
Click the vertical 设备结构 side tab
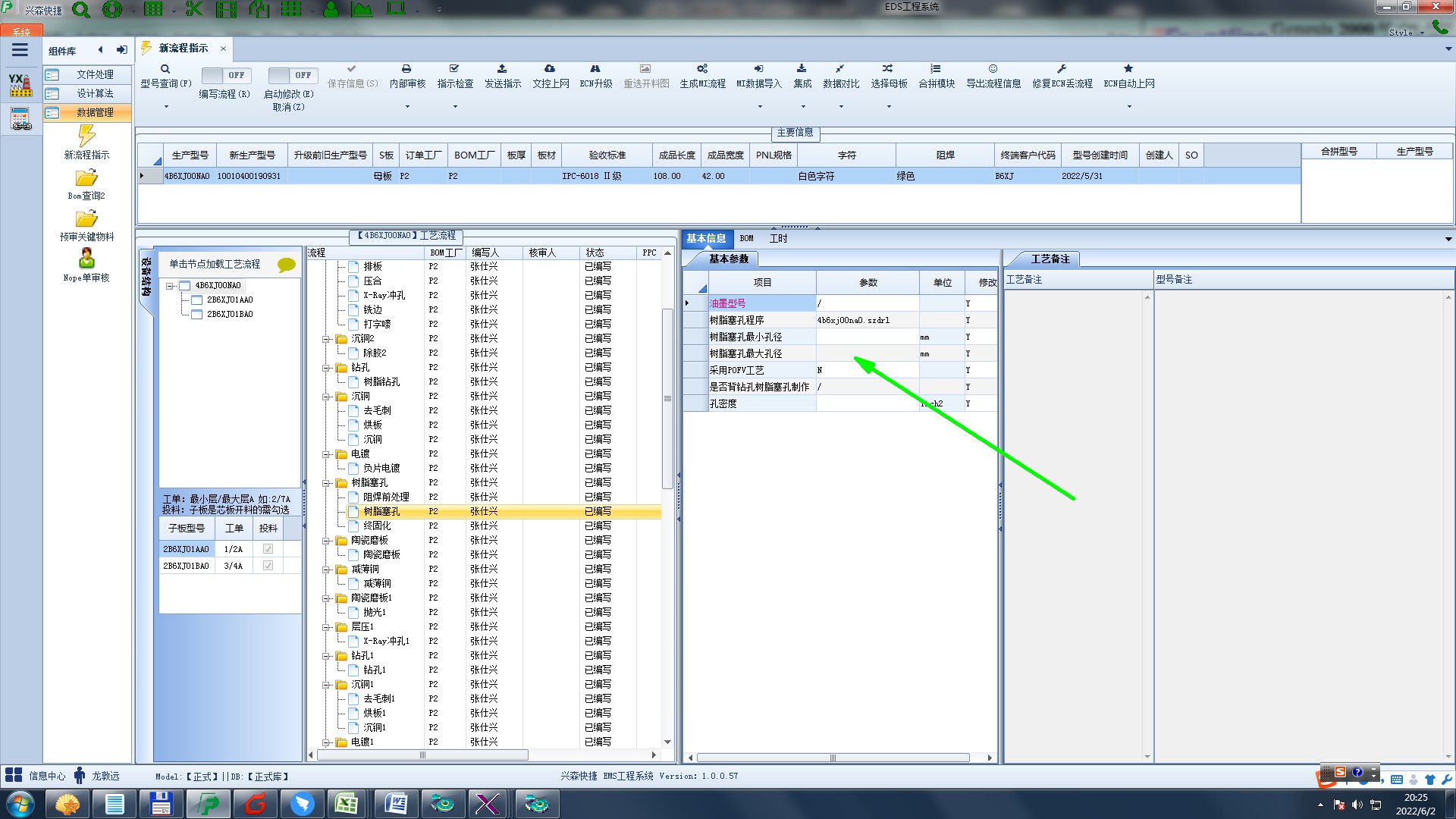(x=146, y=277)
